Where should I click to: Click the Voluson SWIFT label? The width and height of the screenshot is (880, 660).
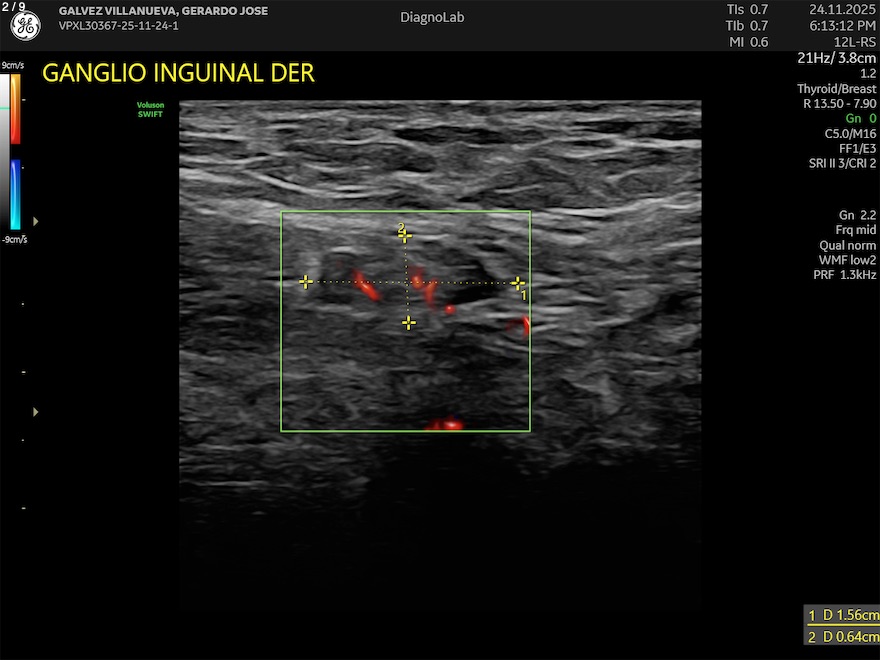pos(149,109)
